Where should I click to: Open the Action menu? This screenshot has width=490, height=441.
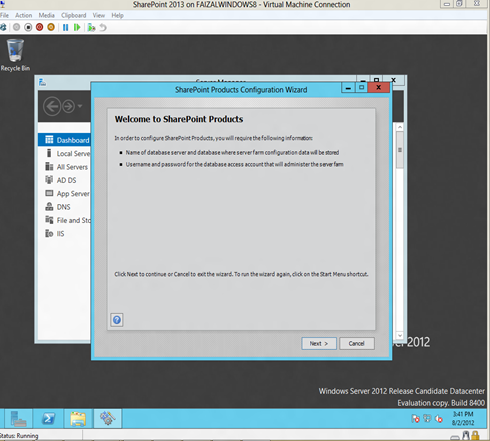23,15
